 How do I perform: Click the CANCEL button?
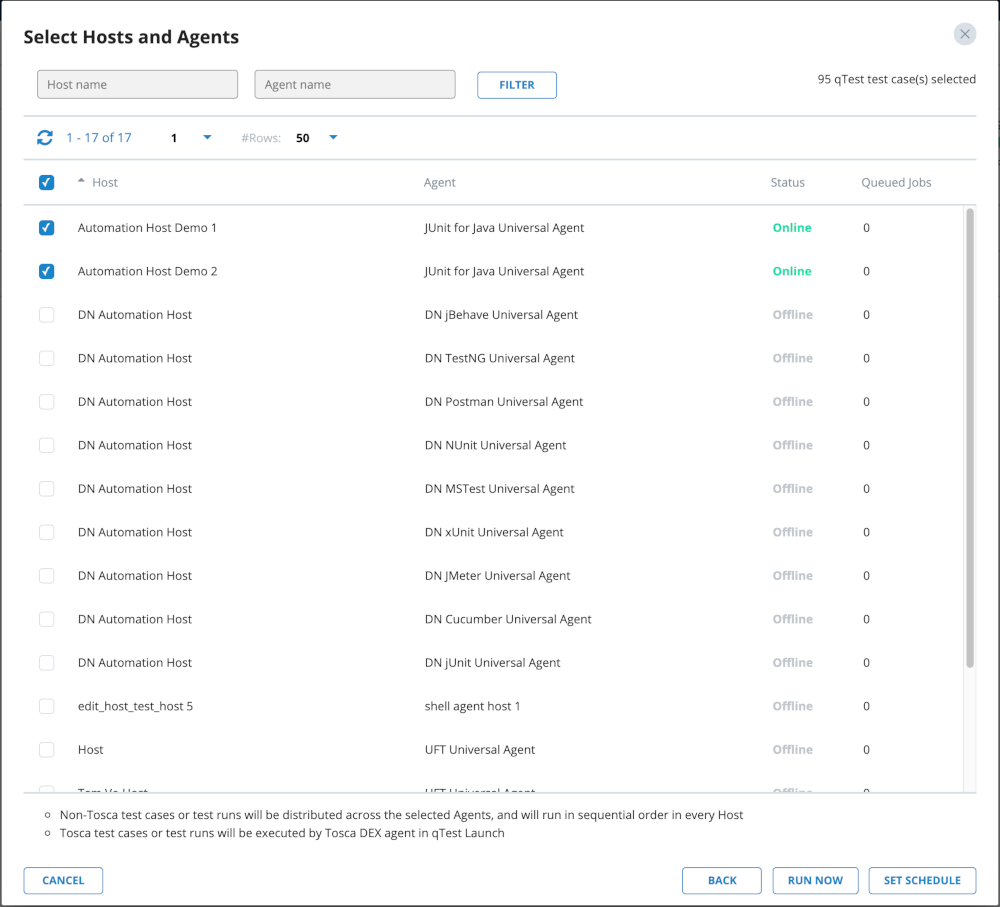pyautogui.click(x=63, y=880)
